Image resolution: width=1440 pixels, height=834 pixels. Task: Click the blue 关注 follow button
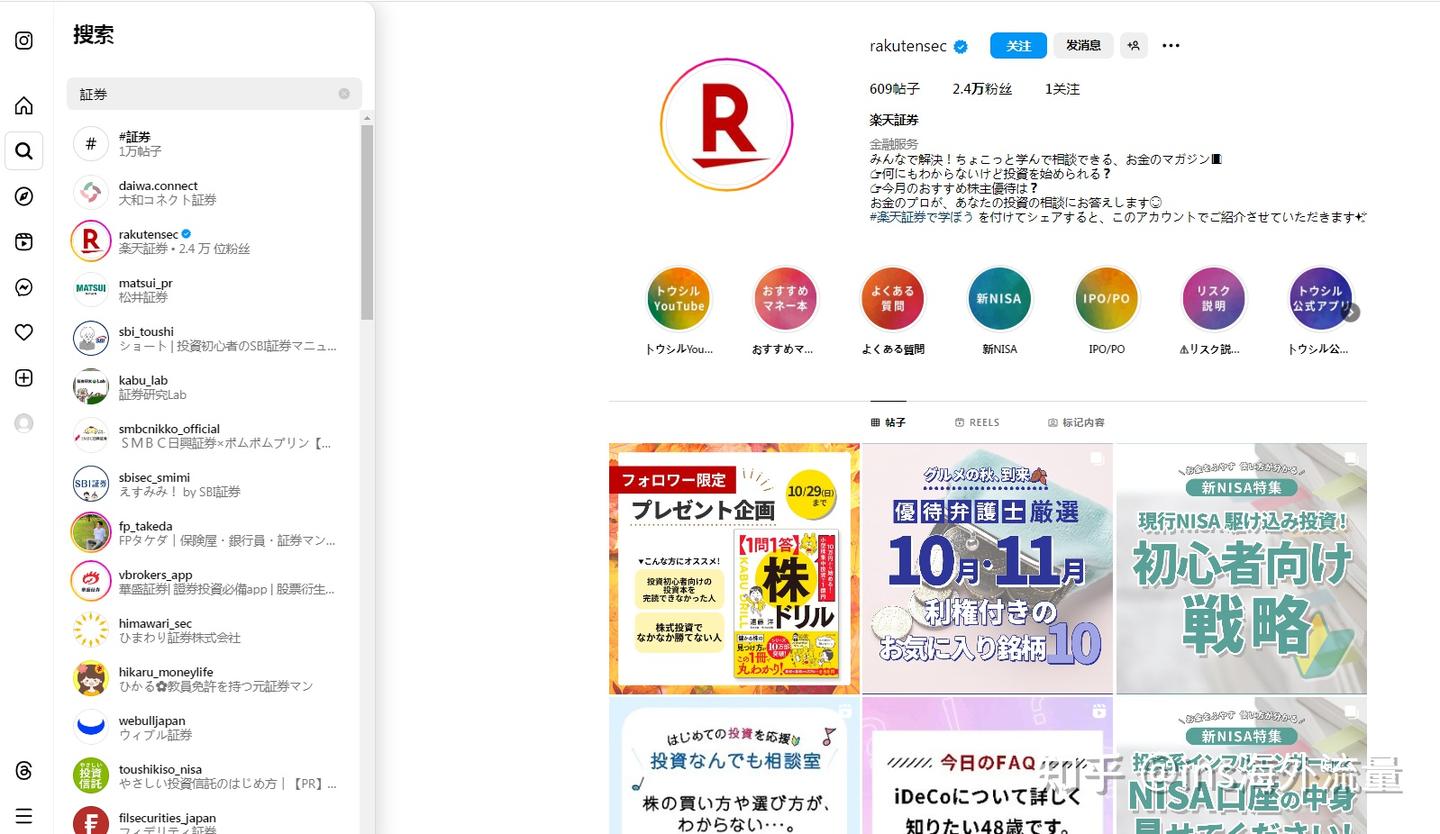pyautogui.click(x=1018, y=45)
